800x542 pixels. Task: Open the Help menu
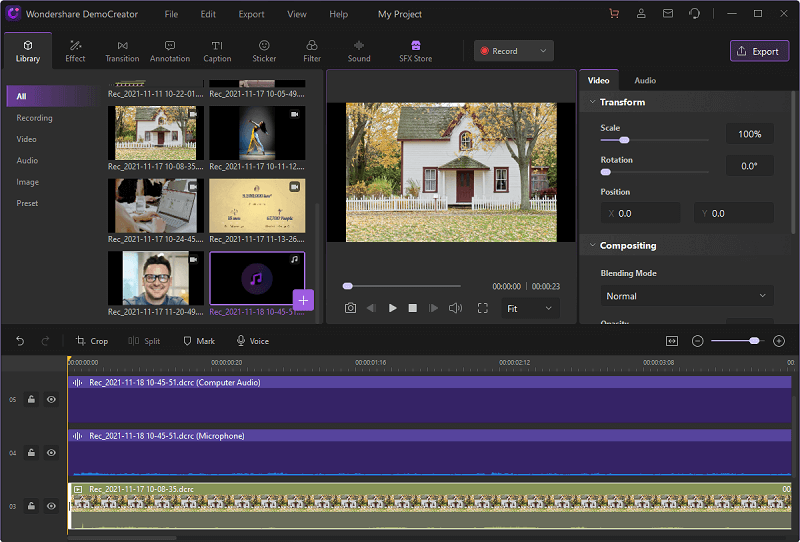click(x=339, y=14)
